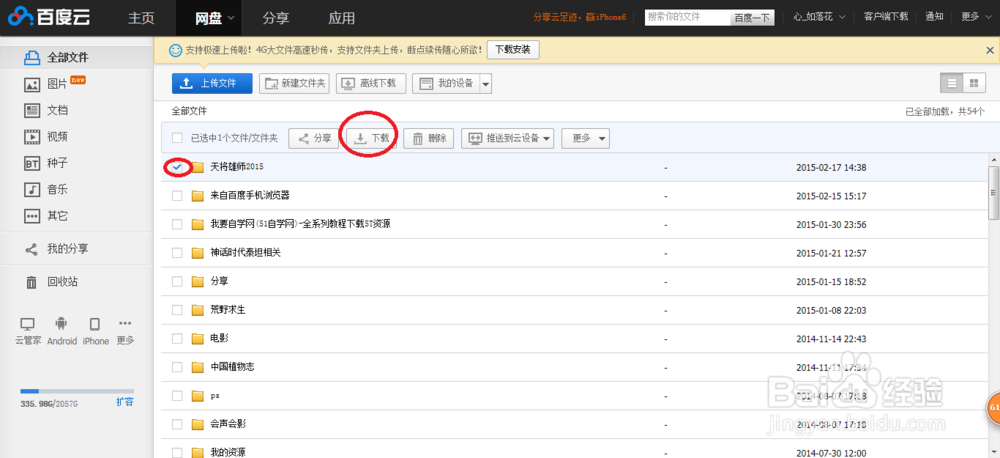Click the storage usage progress bar
The image size is (1000, 458).
tap(77, 390)
